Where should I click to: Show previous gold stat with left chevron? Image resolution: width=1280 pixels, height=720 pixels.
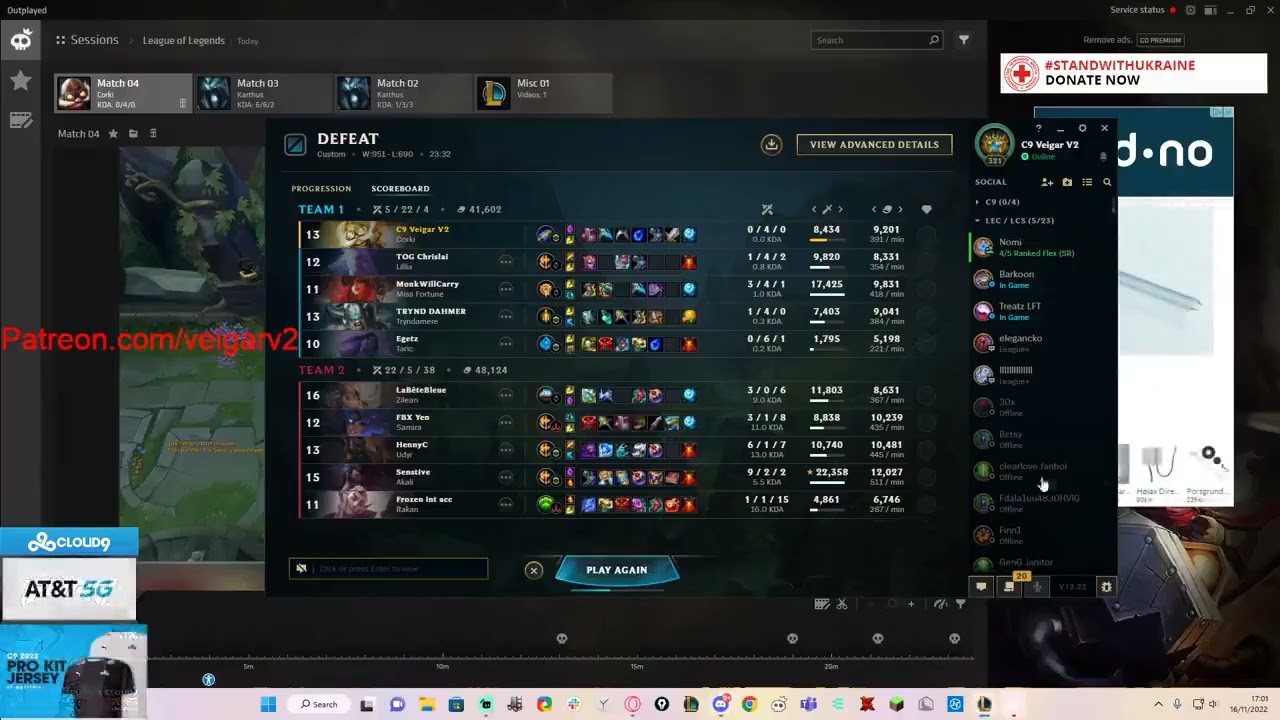click(874, 209)
